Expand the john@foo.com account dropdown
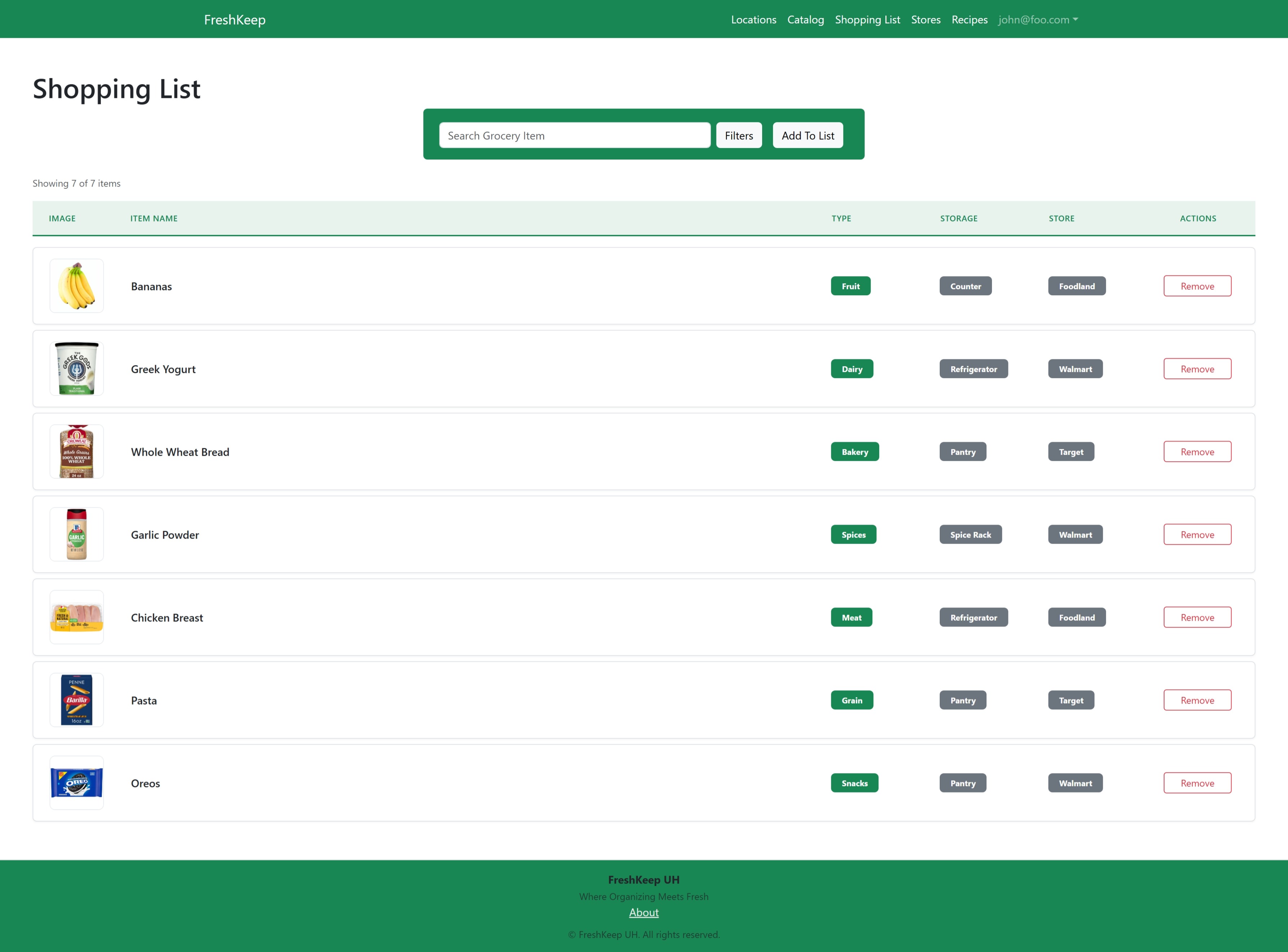 click(x=1038, y=19)
